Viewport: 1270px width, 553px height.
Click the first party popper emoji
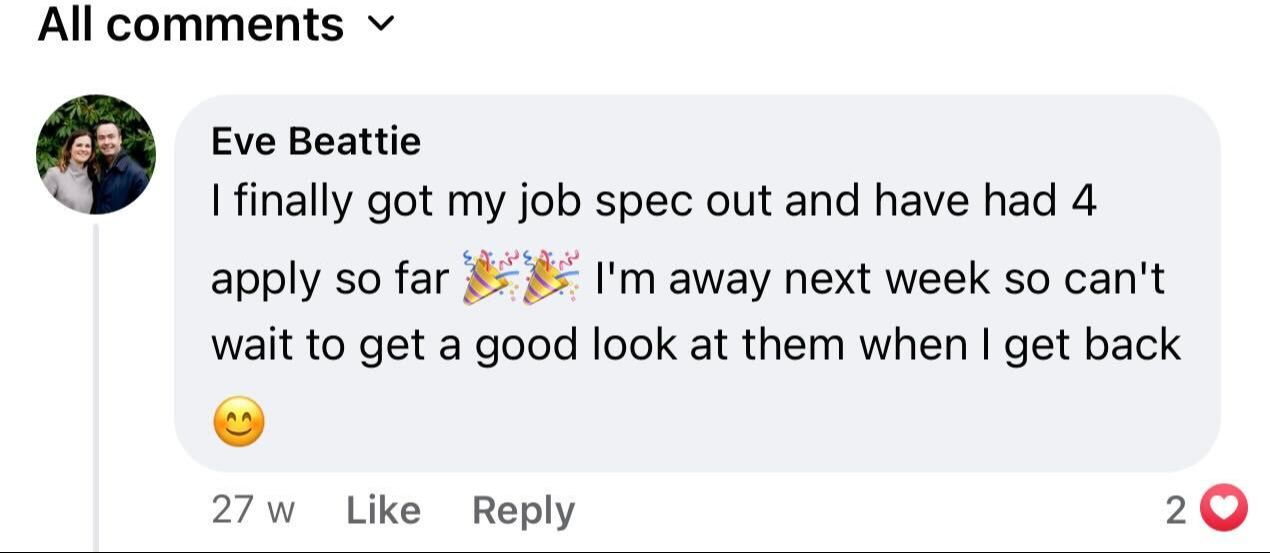pos(490,280)
